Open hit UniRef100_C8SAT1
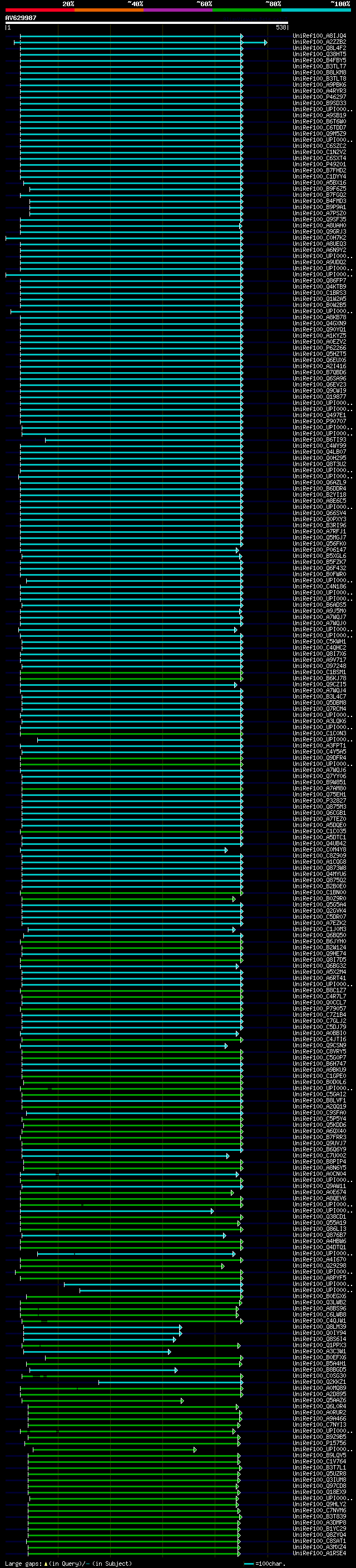Image resolution: width=356 pixels, height=1568 pixels. pyautogui.click(x=319, y=1541)
